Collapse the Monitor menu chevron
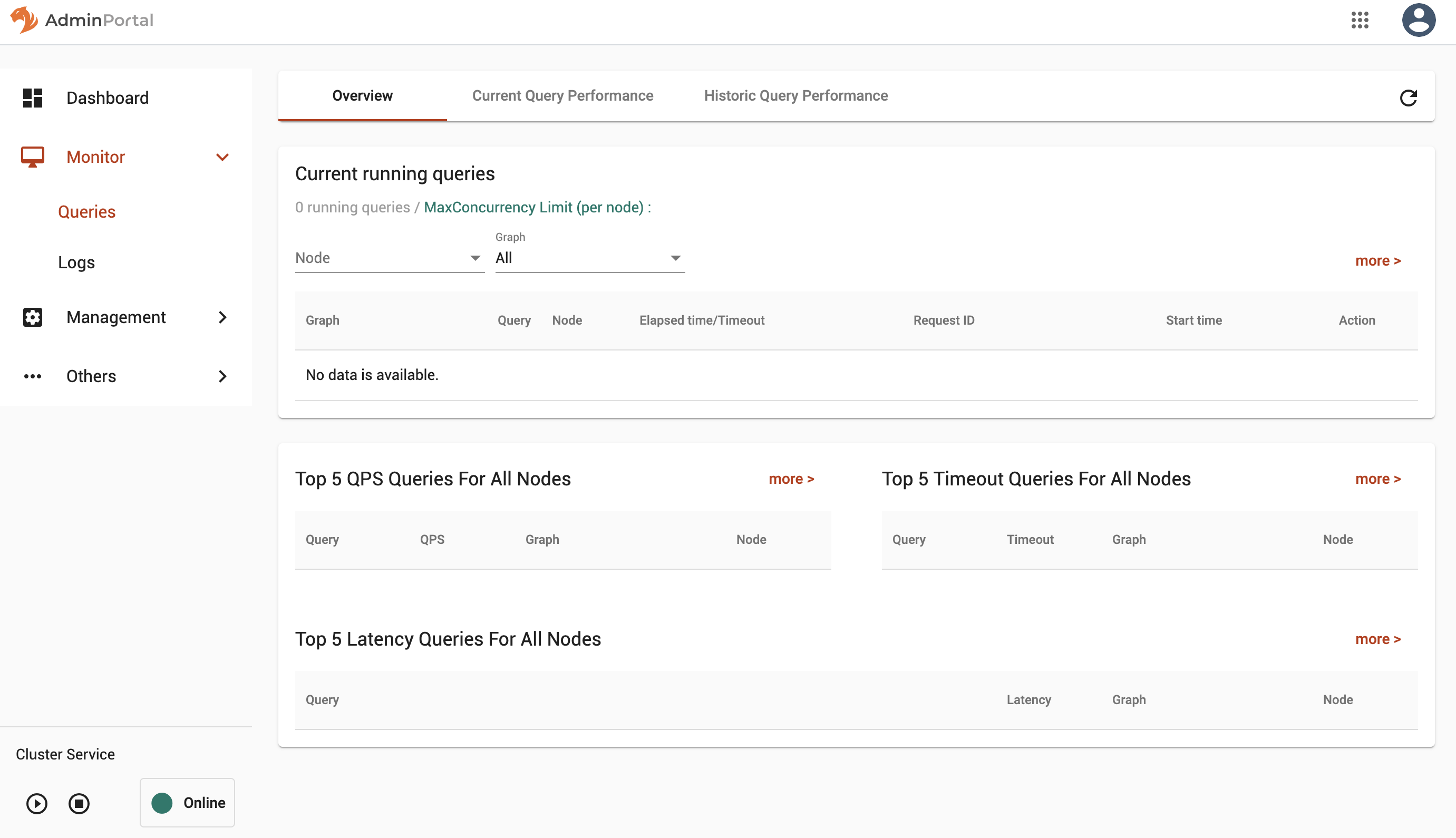This screenshot has height=838, width=1456. [x=222, y=157]
